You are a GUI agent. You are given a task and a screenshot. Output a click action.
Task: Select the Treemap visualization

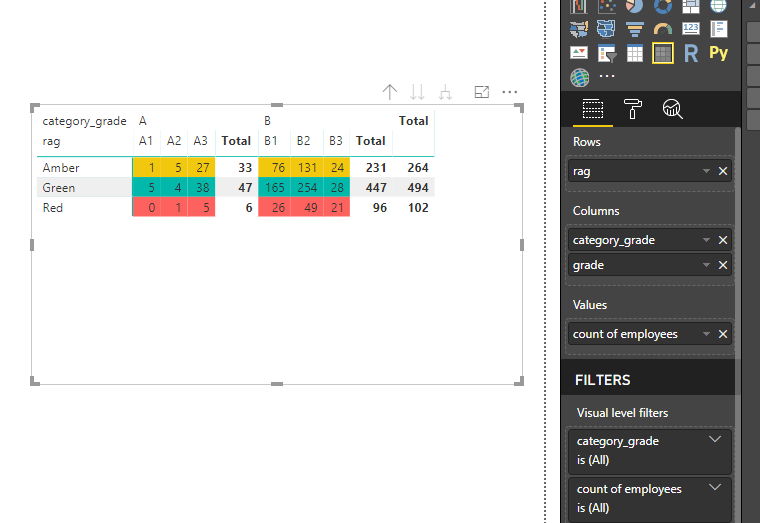point(691,6)
